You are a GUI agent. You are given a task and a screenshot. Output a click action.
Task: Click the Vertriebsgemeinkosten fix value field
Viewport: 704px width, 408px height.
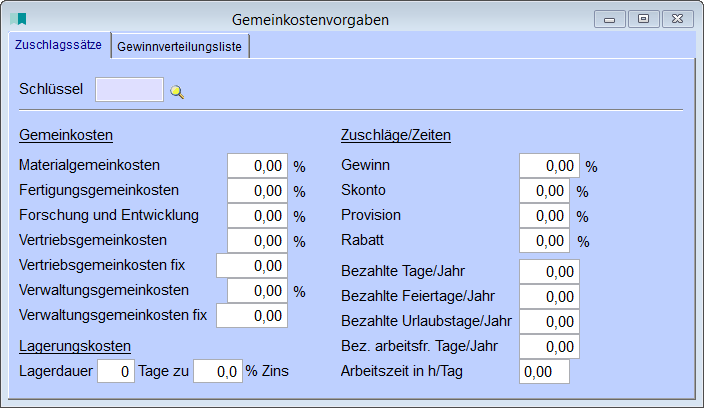[x=252, y=266]
